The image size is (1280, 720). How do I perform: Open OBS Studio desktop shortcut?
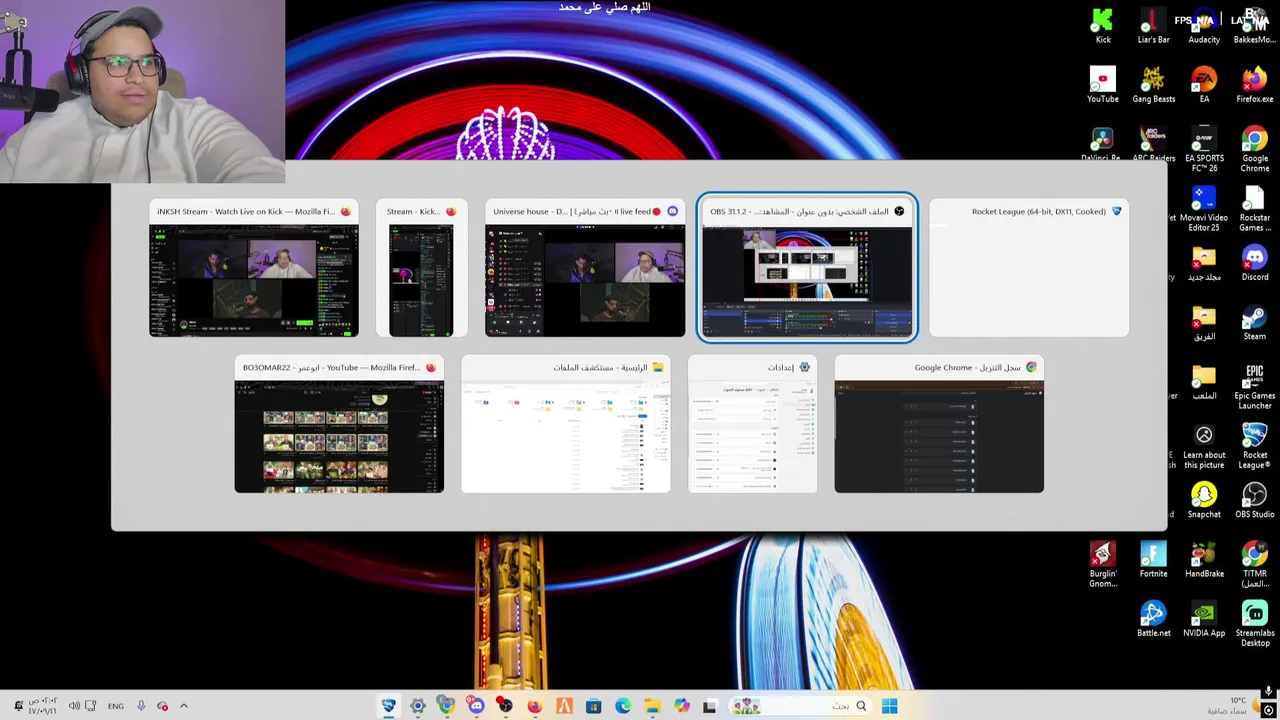click(x=1254, y=500)
